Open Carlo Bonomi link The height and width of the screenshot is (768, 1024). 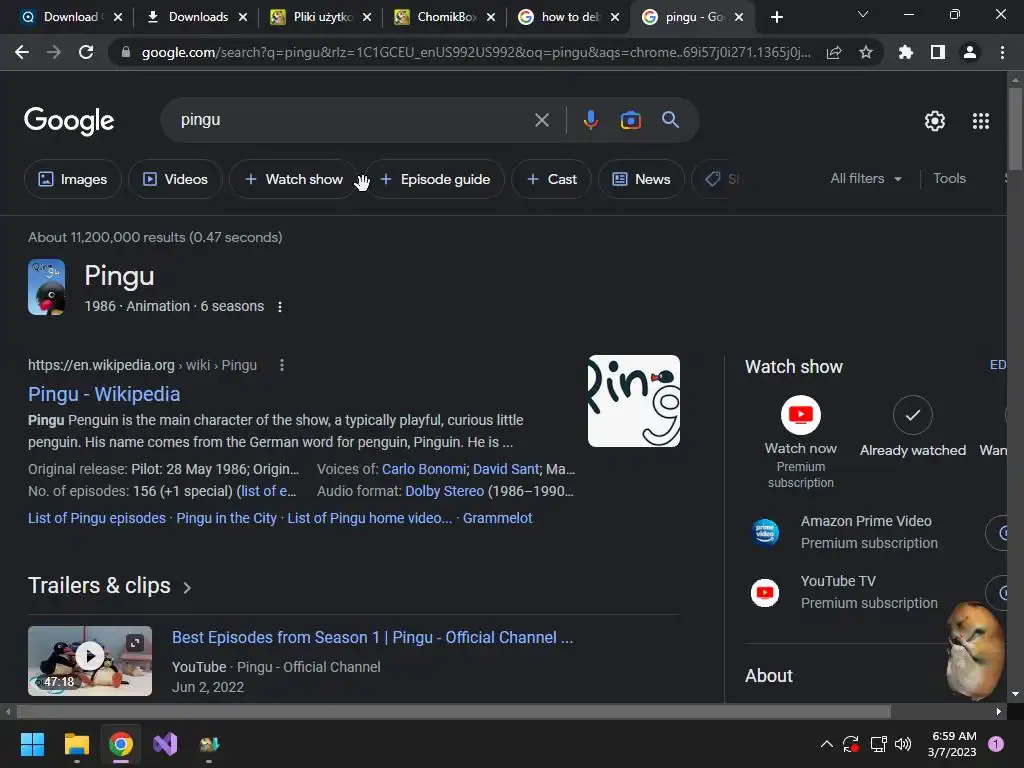click(x=424, y=469)
